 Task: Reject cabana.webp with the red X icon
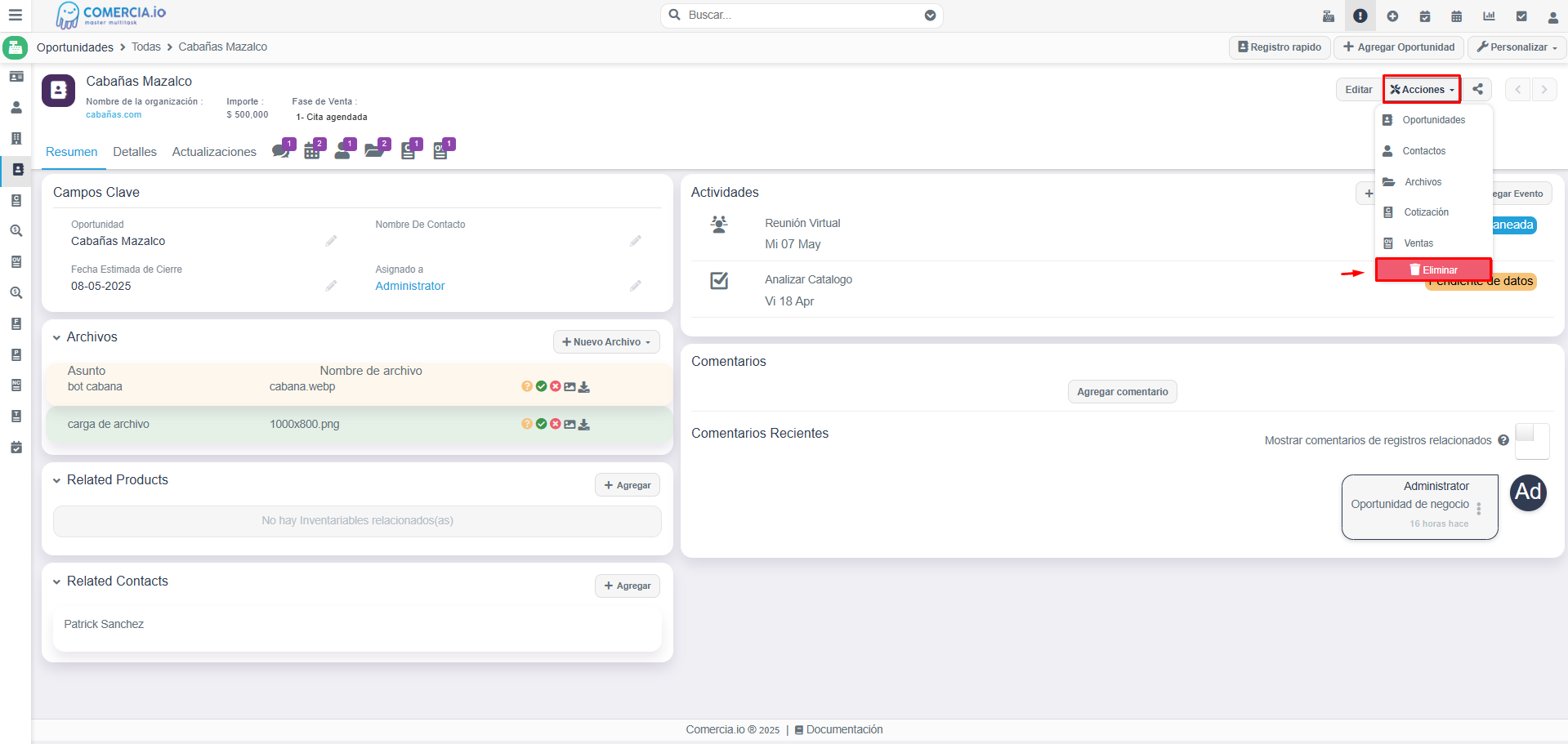click(556, 386)
